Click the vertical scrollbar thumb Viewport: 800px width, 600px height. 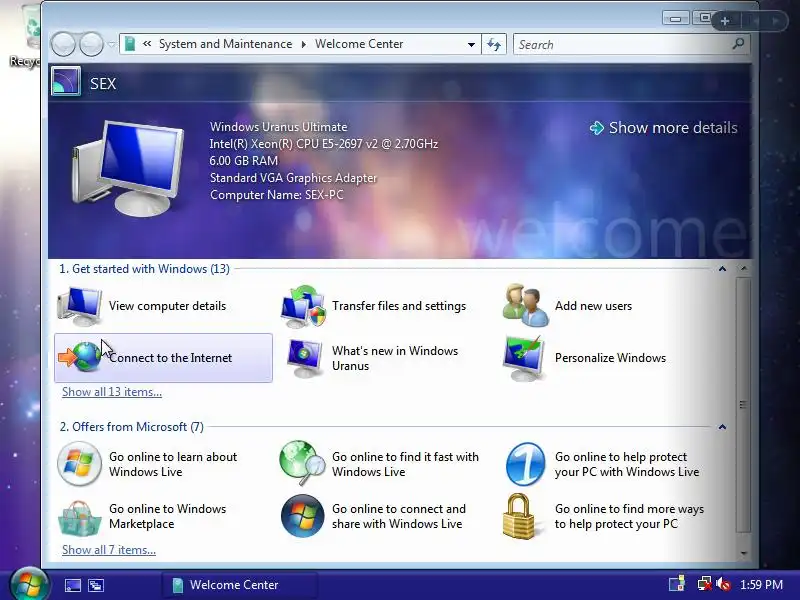pos(743,405)
